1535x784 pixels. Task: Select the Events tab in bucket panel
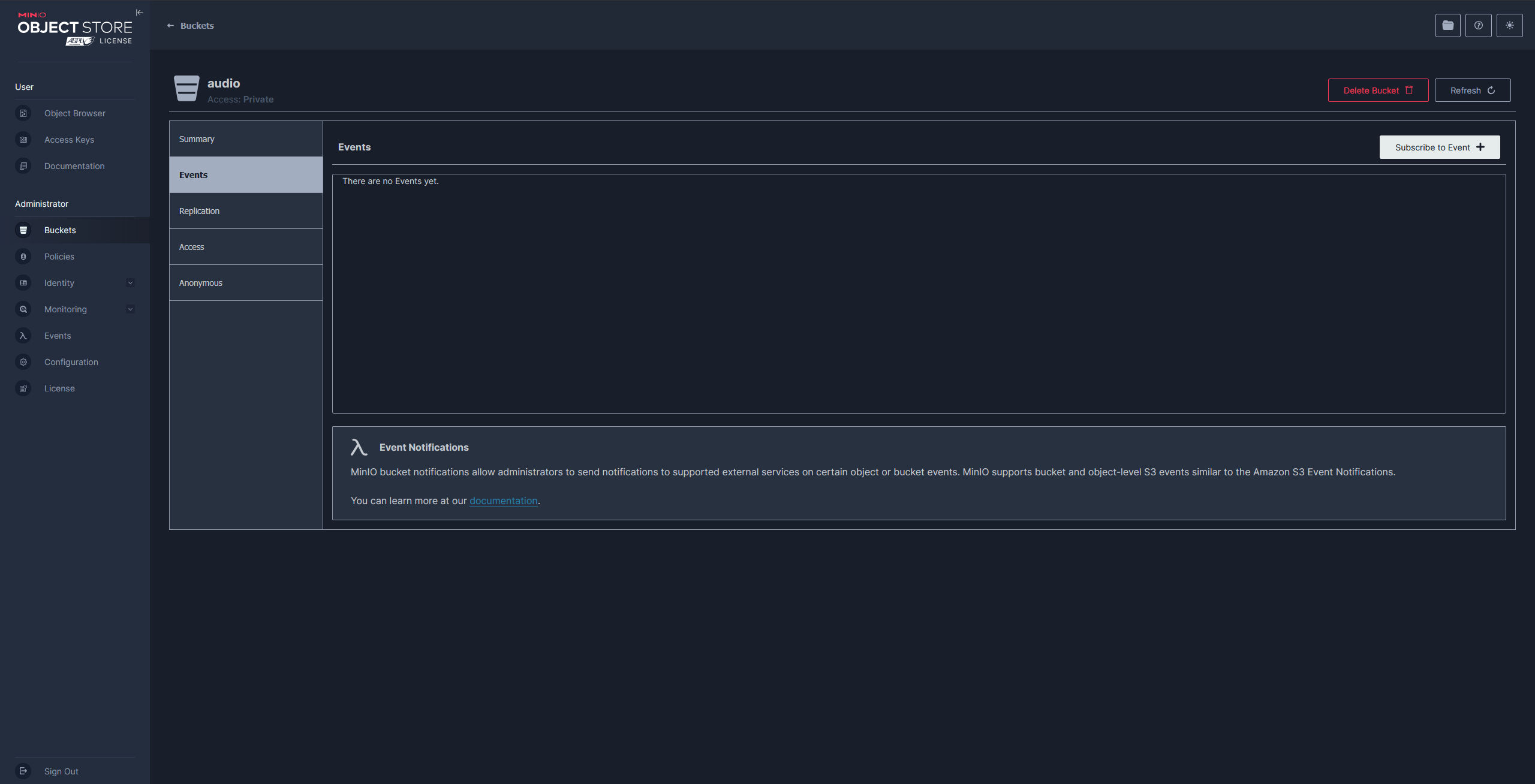click(246, 175)
